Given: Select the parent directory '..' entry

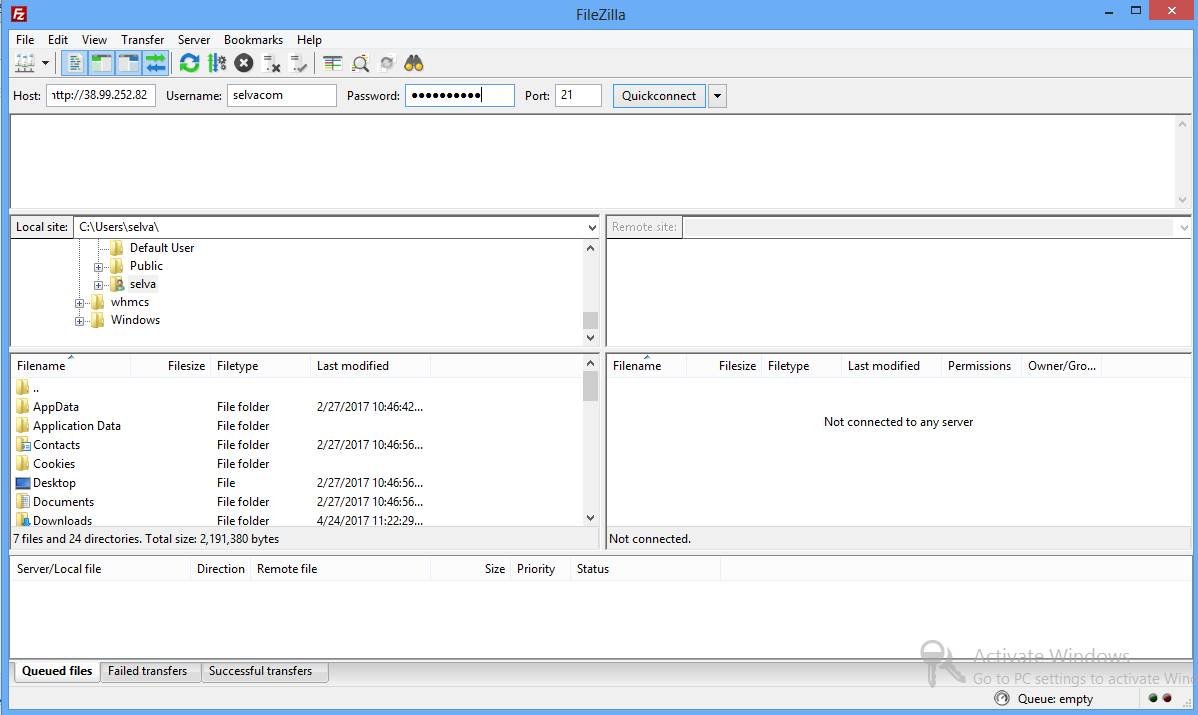Looking at the screenshot, I should pos(296,388).
